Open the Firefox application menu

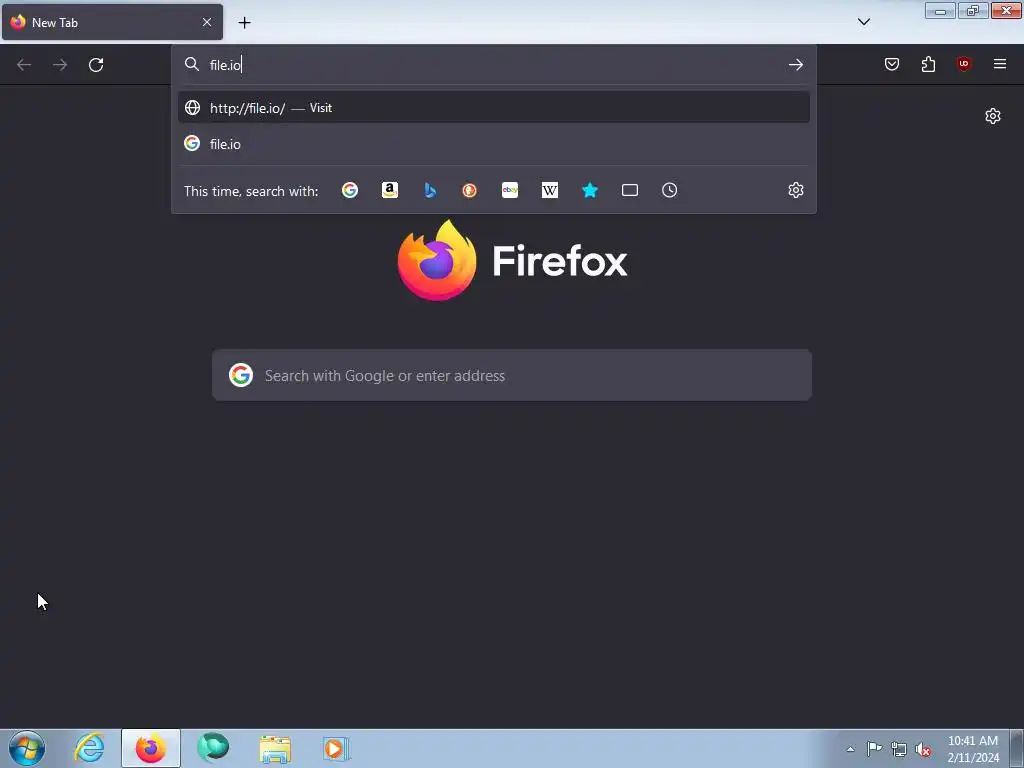[x=1000, y=64]
